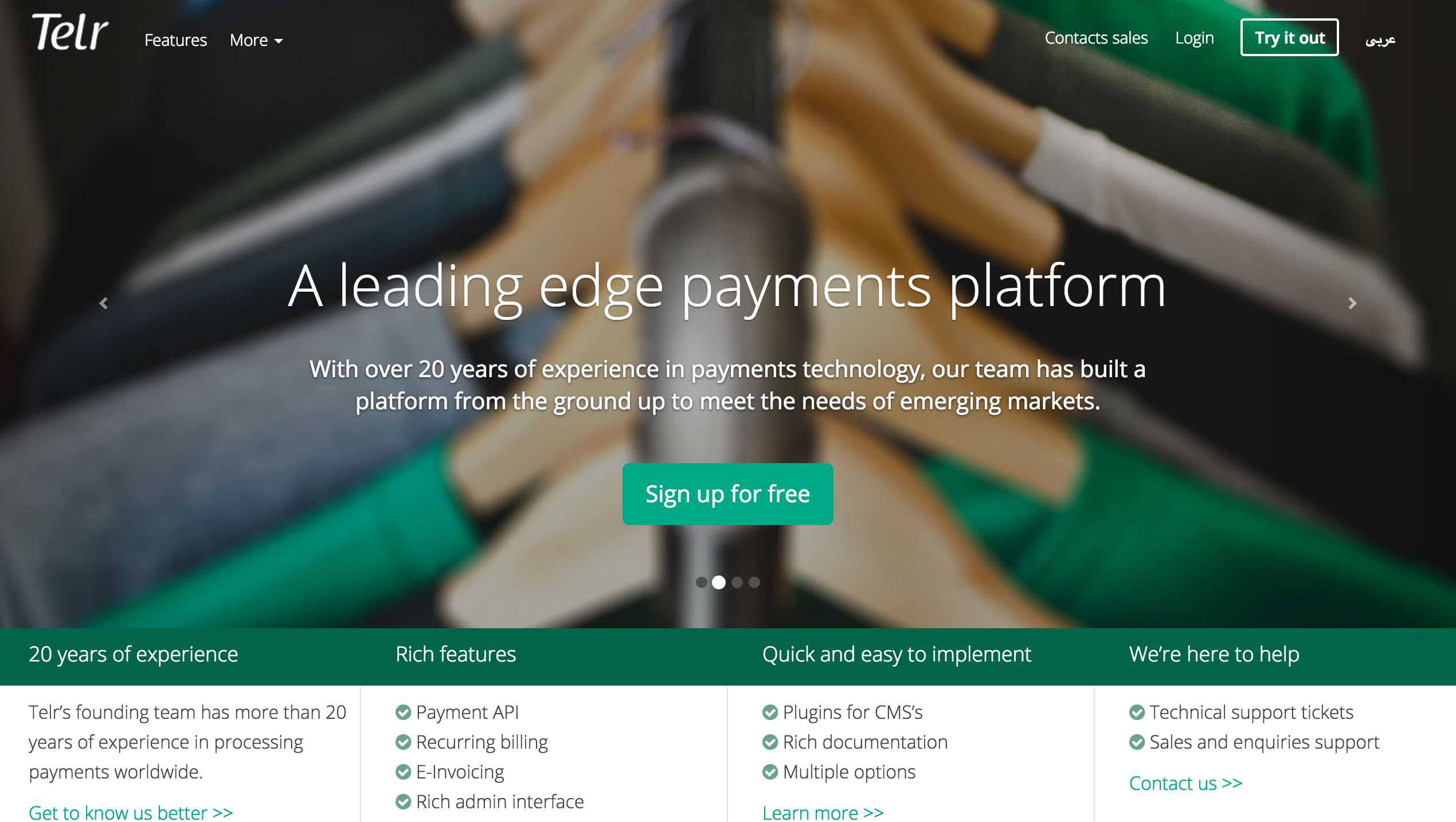Image resolution: width=1456 pixels, height=822 pixels.
Task: Select the third carousel indicator dot
Action: pyautogui.click(x=737, y=582)
